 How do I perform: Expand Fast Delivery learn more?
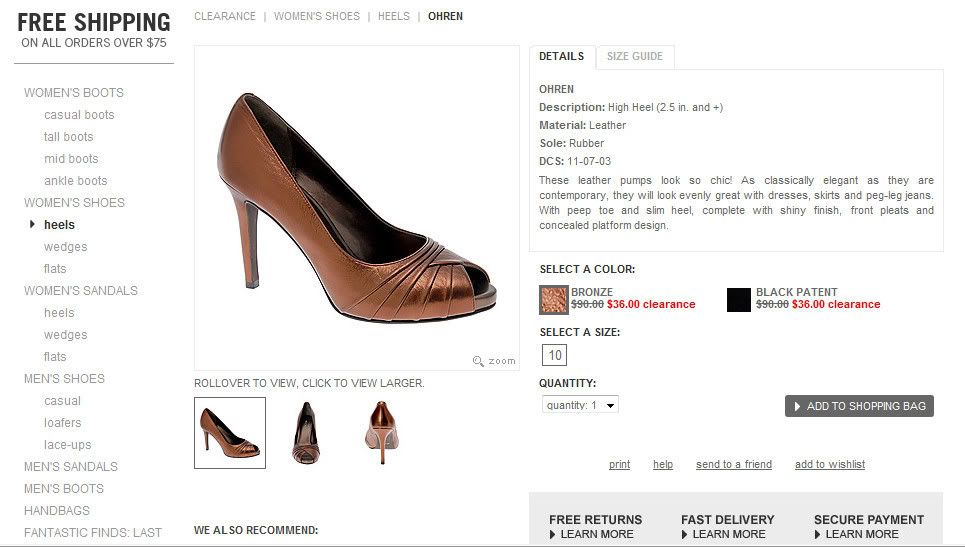pos(728,534)
